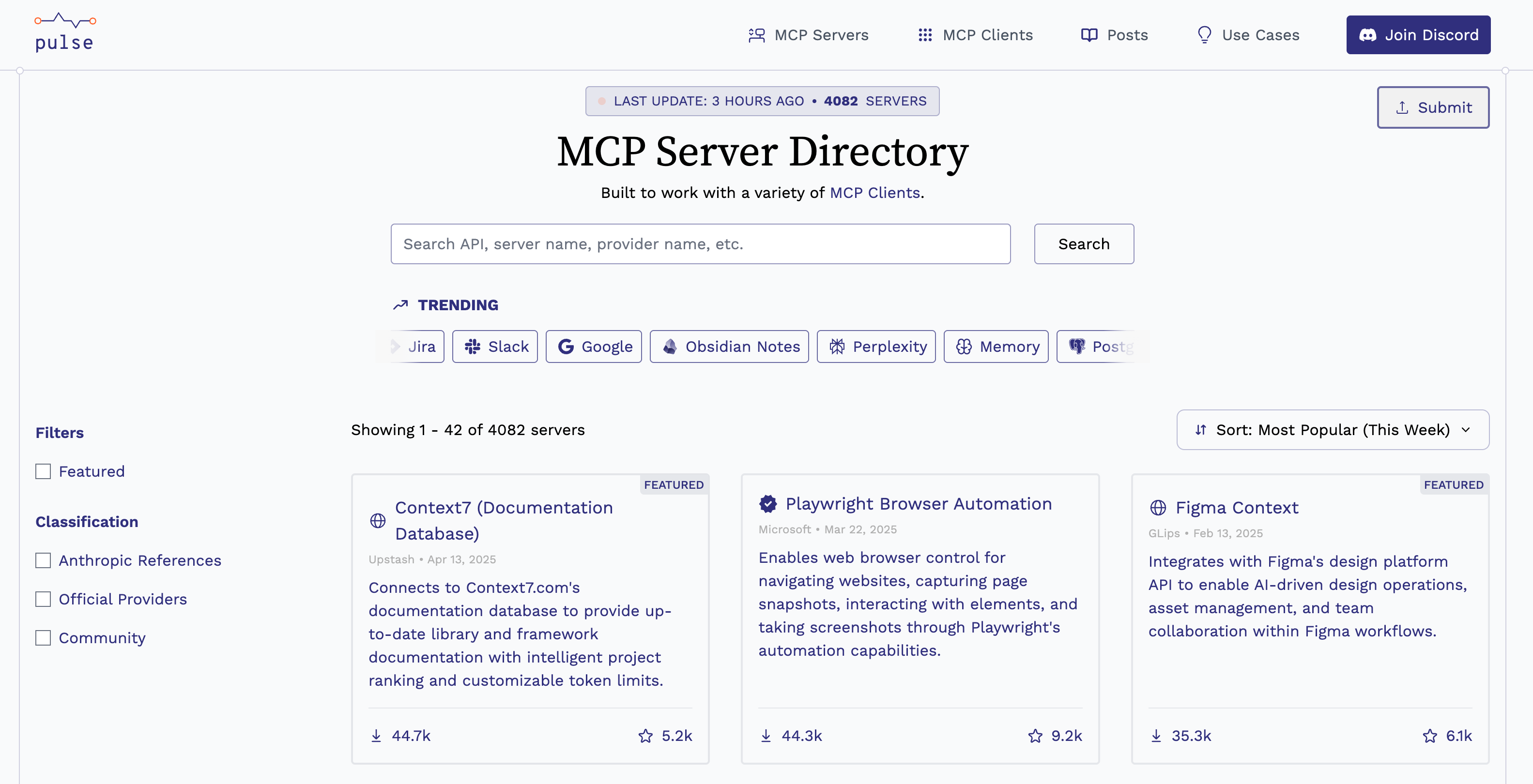
Task: Click globe icon beside Figma Context
Action: 1158,507
